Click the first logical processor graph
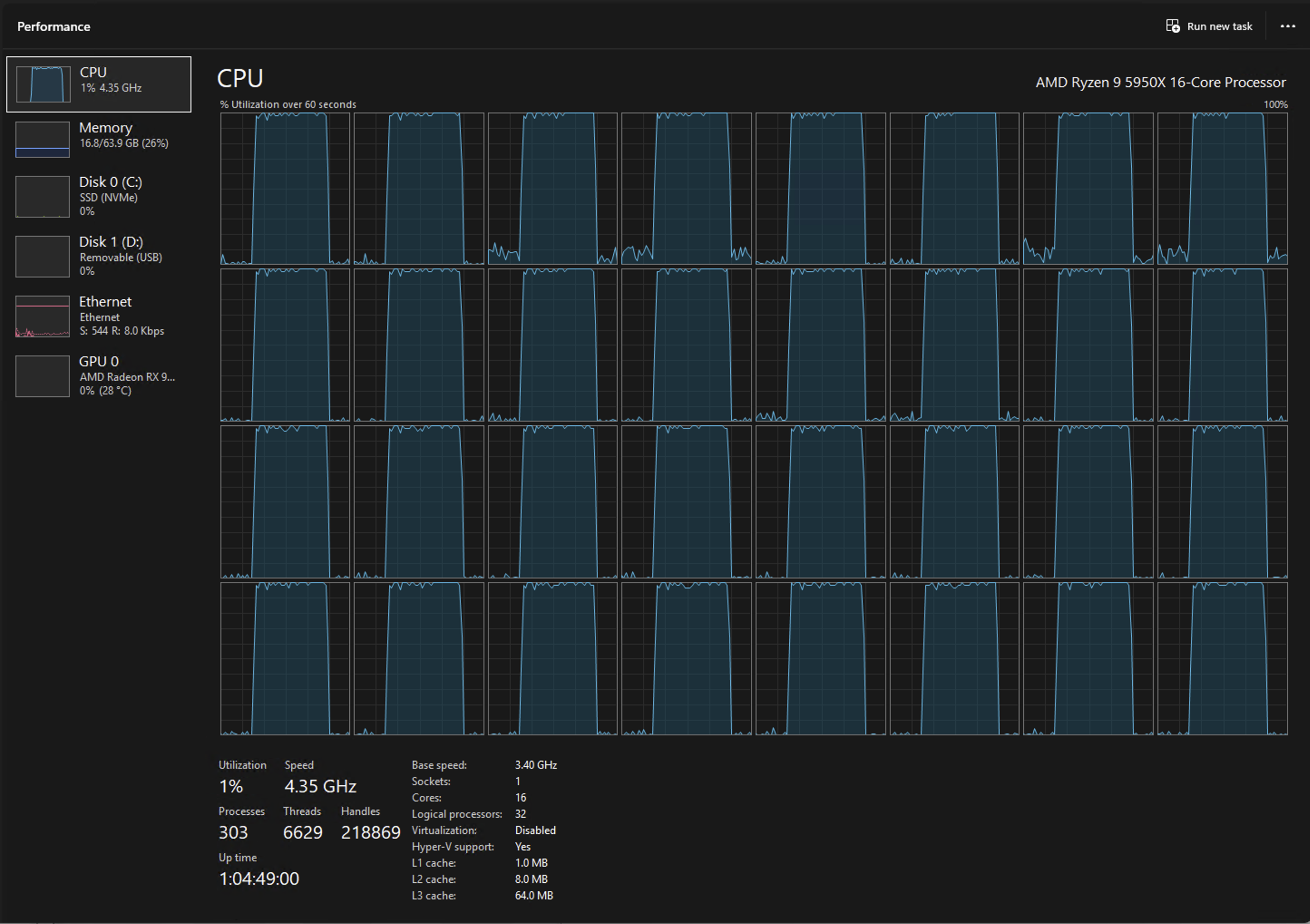Screen dimensions: 1310x924 (285, 188)
